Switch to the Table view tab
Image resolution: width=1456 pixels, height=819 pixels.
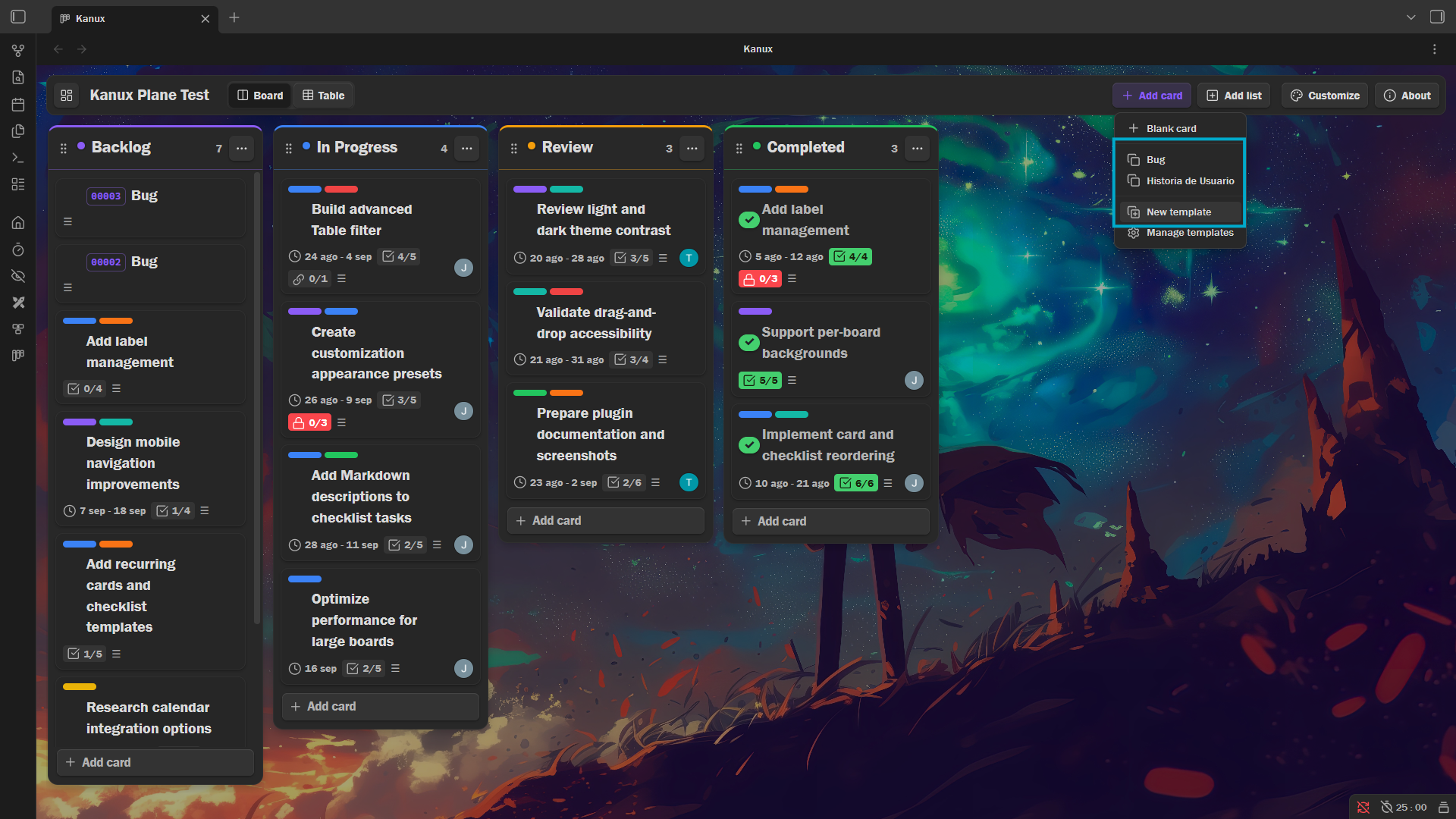pyautogui.click(x=324, y=96)
